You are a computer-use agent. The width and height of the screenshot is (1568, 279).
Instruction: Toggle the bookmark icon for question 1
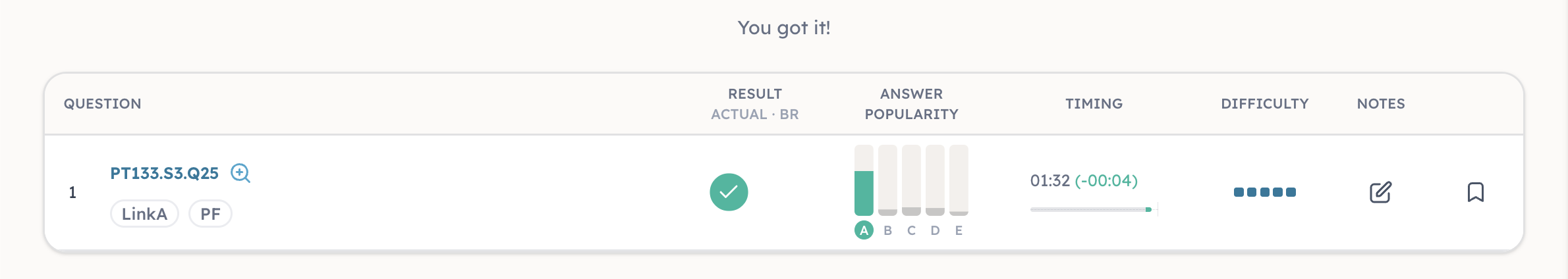(x=1476, y=192)
